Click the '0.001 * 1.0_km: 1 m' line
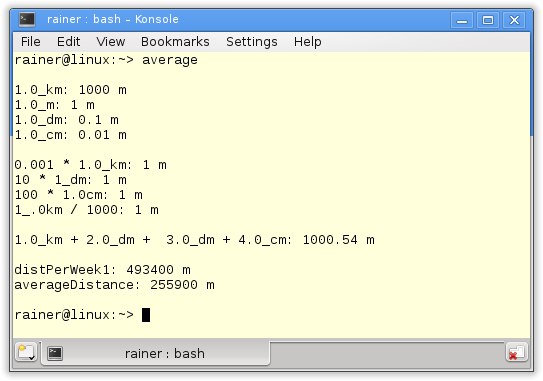Image resolution: width=543 pixels, height=381 pixels. click(x=91, y=165)
